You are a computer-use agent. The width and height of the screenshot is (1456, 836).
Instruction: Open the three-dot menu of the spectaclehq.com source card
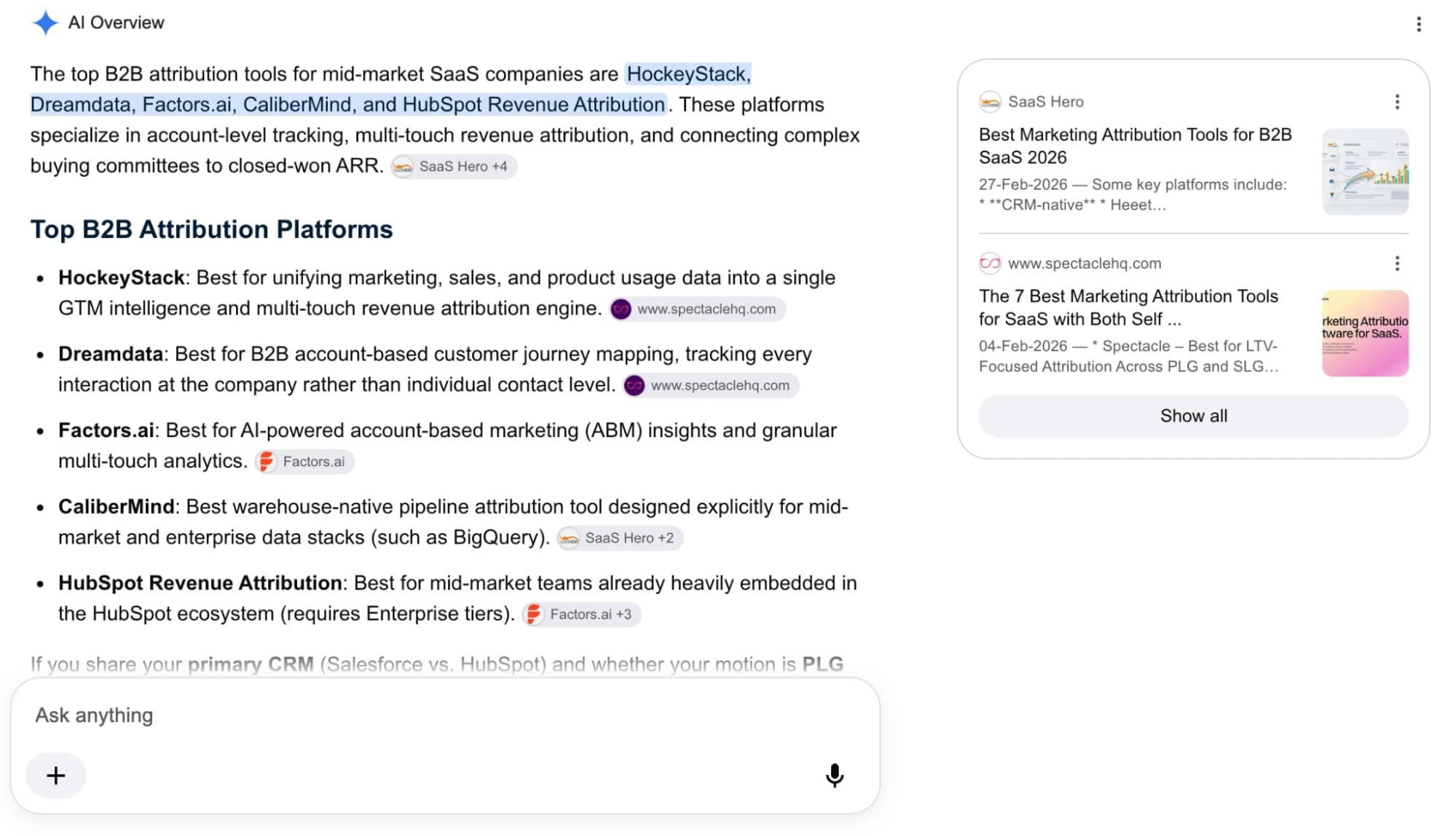[x=1396, y=264]
